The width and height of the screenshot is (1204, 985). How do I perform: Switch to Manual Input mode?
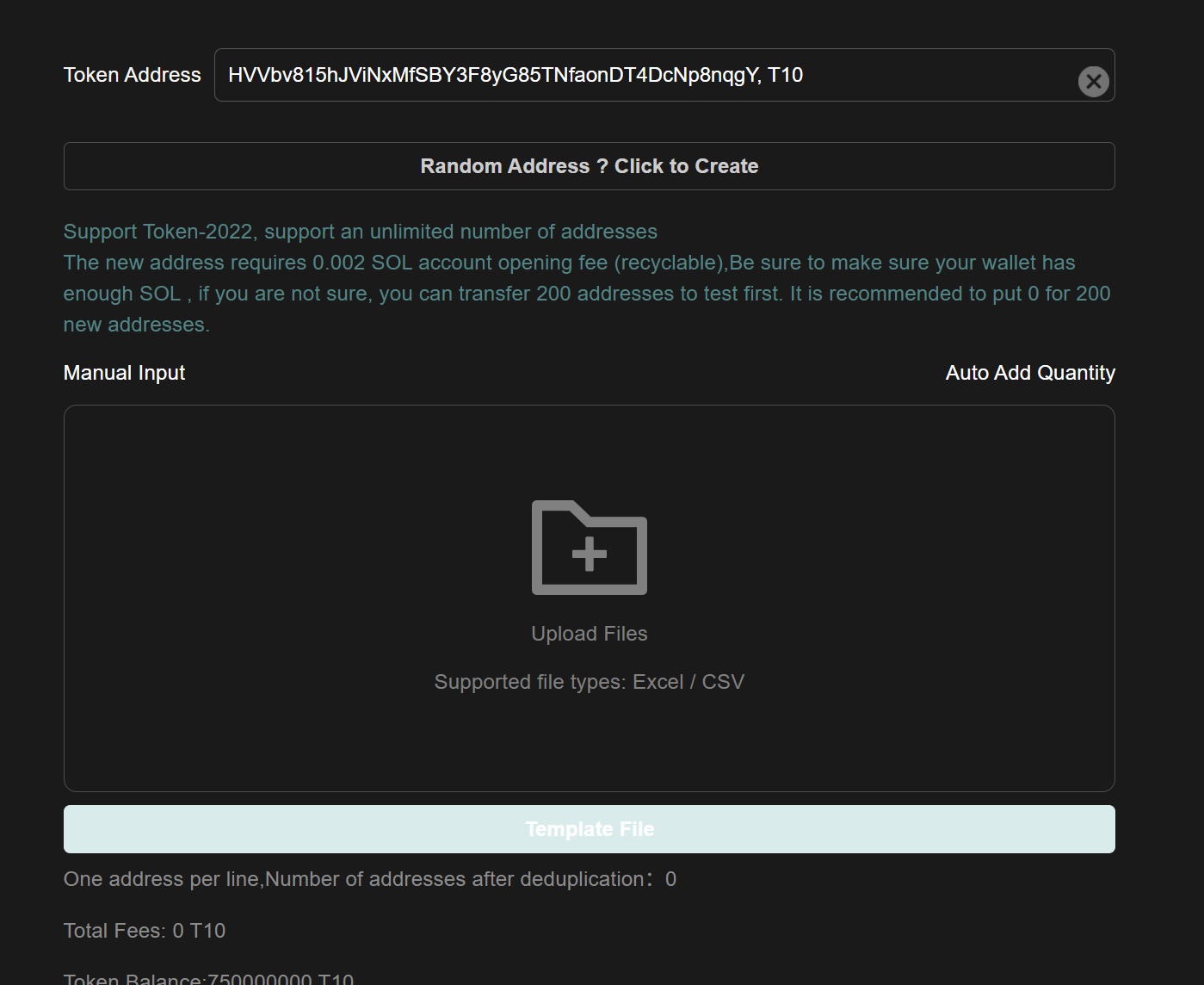(125, 373)
